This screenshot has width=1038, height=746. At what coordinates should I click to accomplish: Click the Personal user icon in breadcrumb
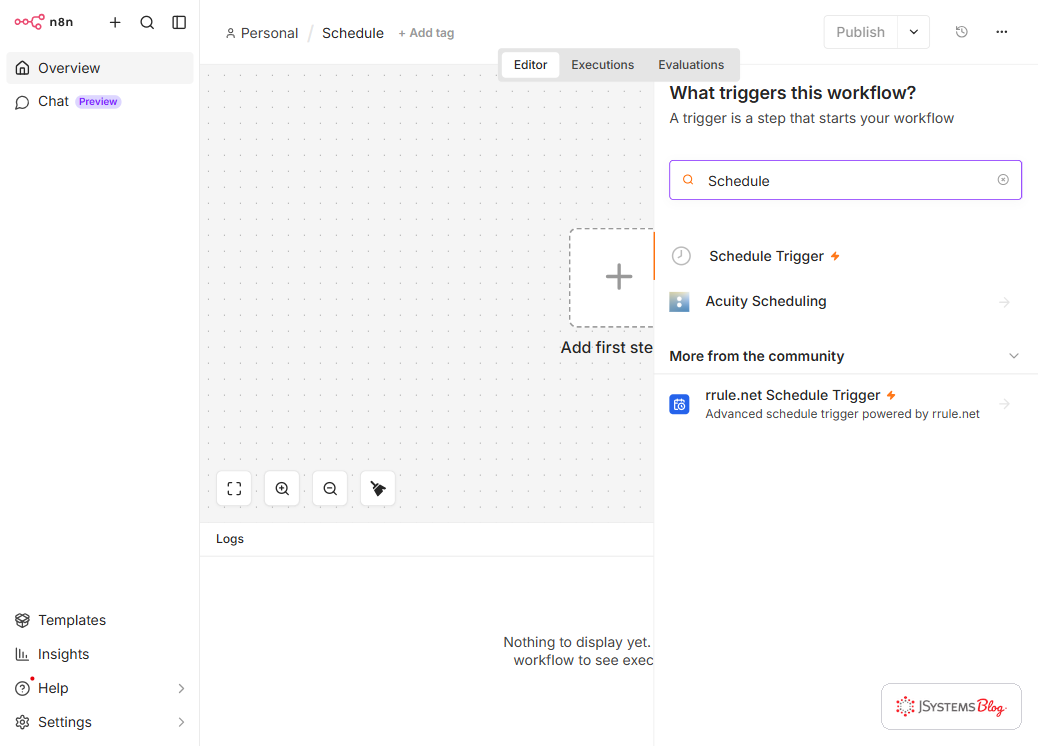(230, 33)
